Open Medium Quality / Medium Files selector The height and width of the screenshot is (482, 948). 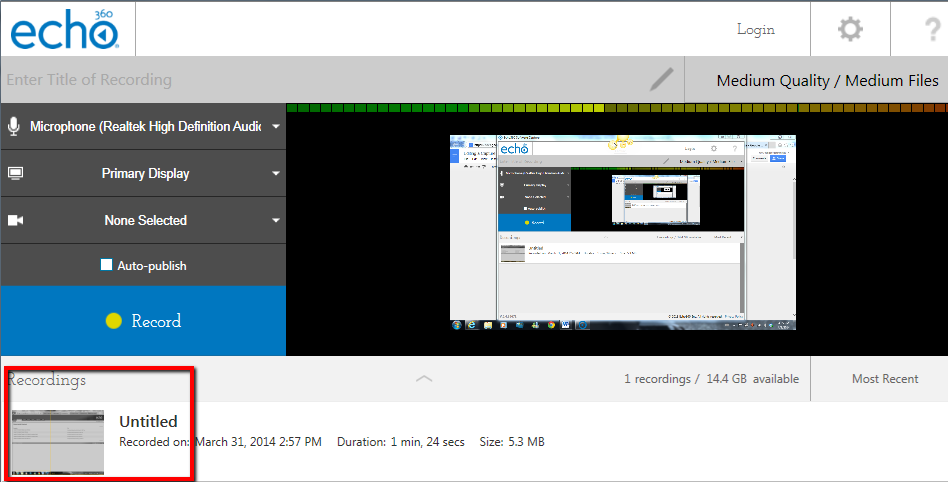(827, 80)
